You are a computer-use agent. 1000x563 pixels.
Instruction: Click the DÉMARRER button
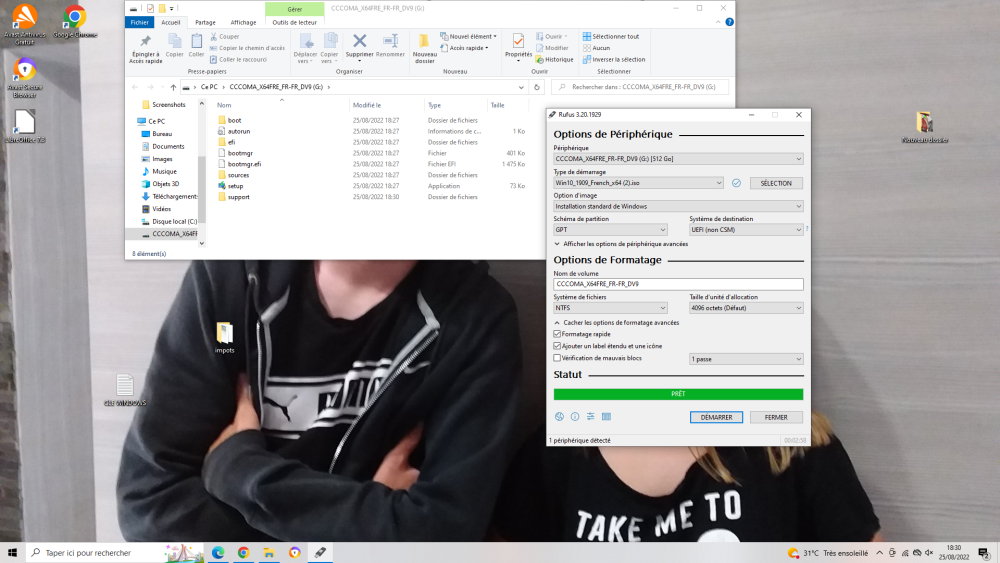pyautogui.click(x=716, y=417)
